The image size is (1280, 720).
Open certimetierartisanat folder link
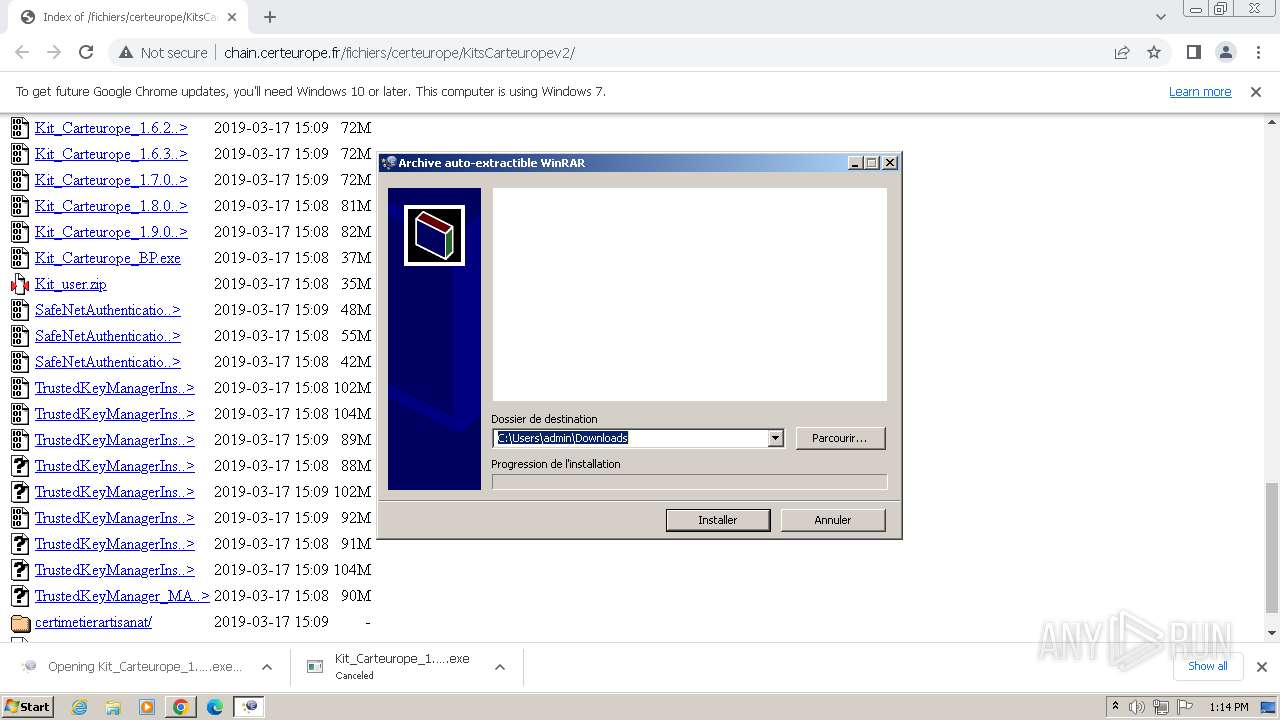pos(93,622)
